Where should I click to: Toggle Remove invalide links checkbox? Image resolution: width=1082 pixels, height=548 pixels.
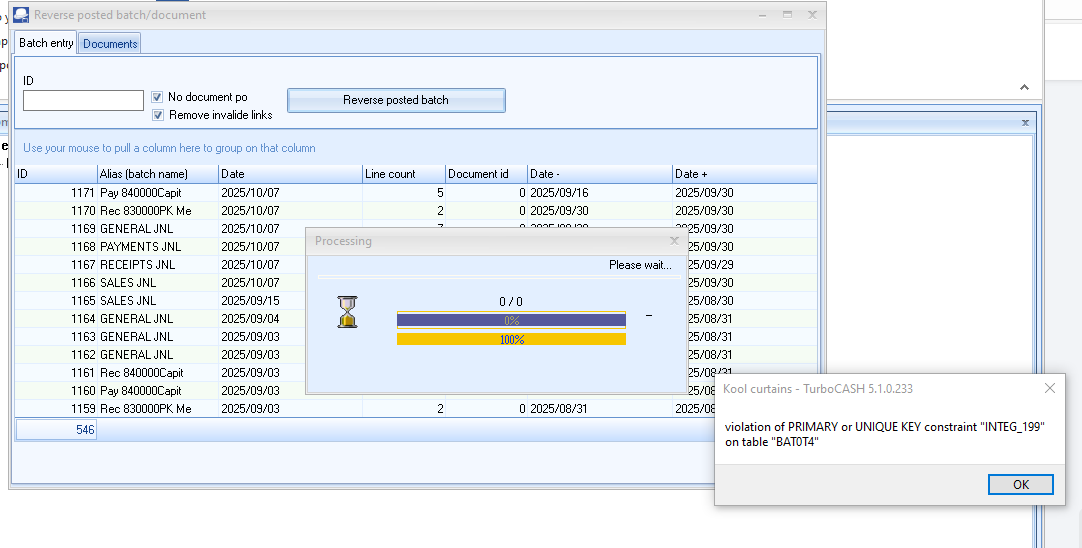click(x=157, y=115)
